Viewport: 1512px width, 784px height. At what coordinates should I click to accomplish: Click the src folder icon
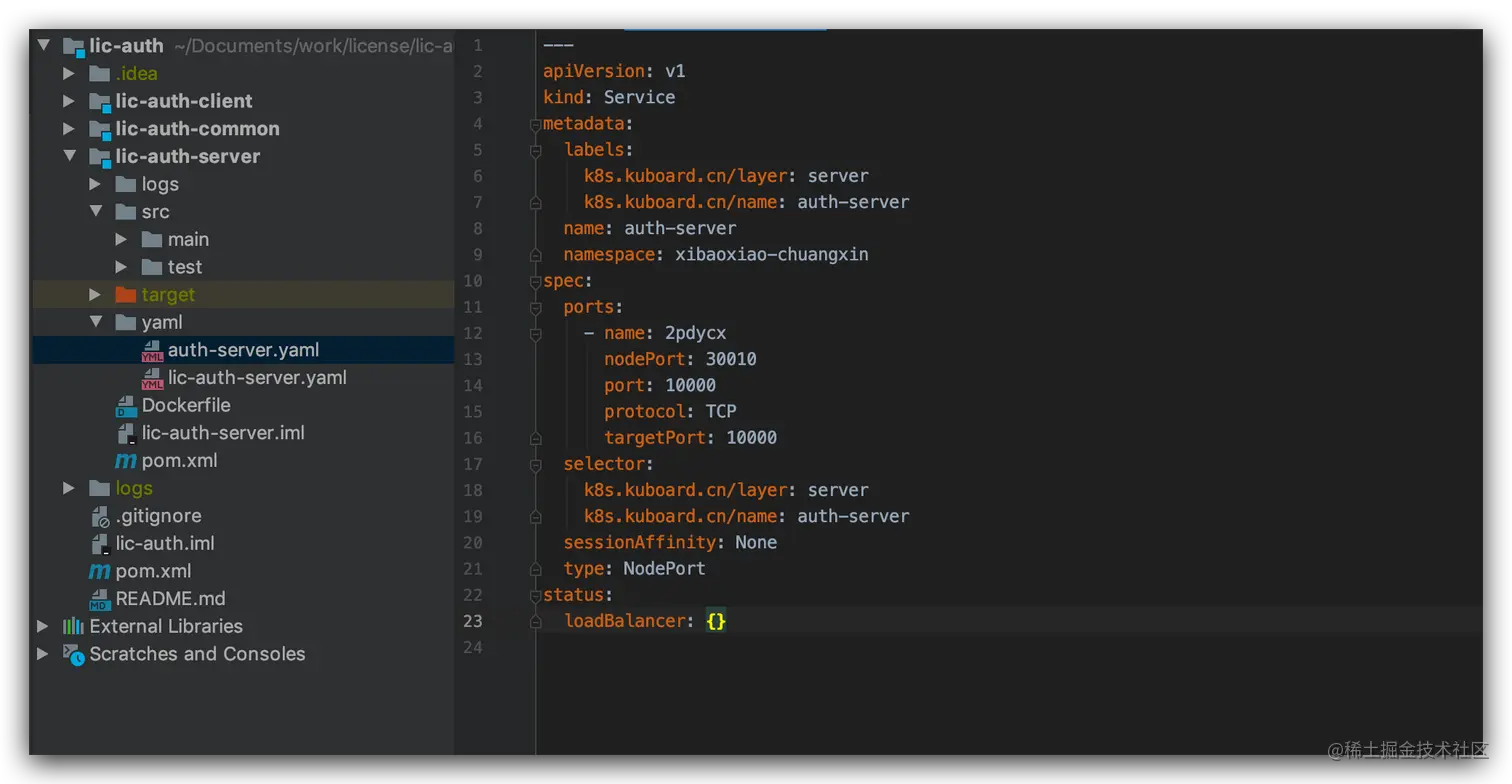(125, 212)
